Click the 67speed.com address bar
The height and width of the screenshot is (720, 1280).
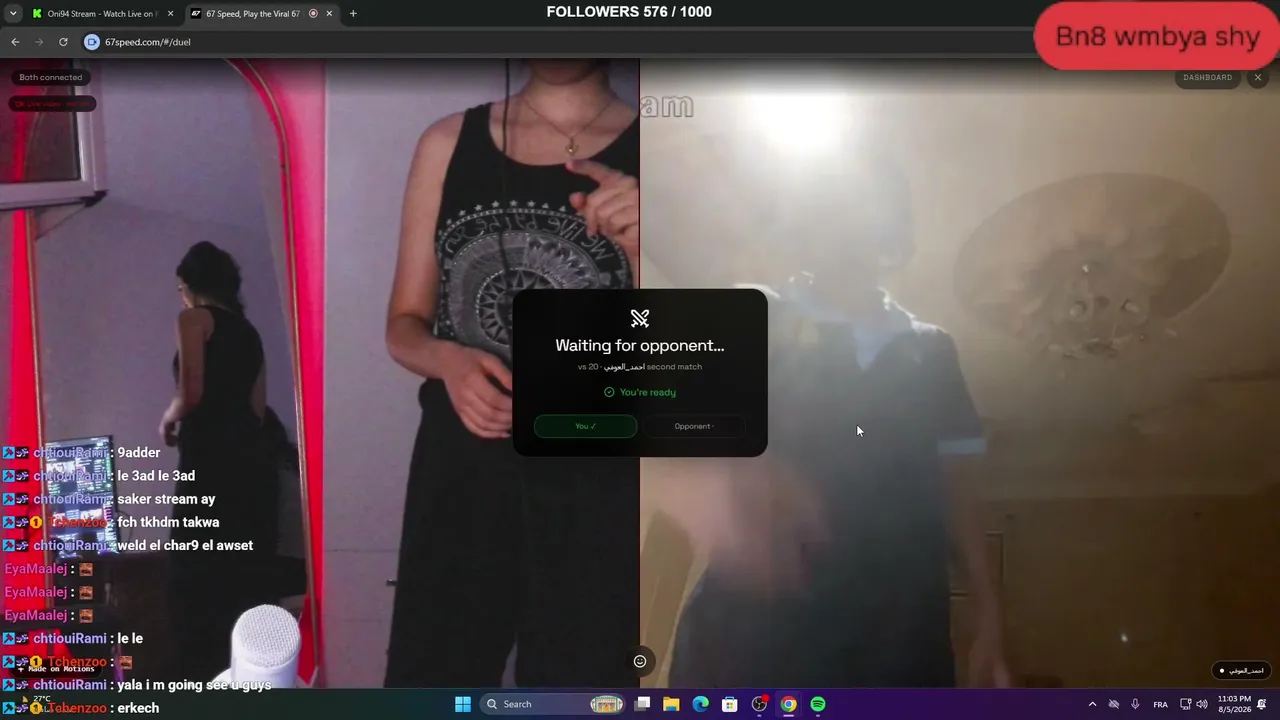(560, 42)
